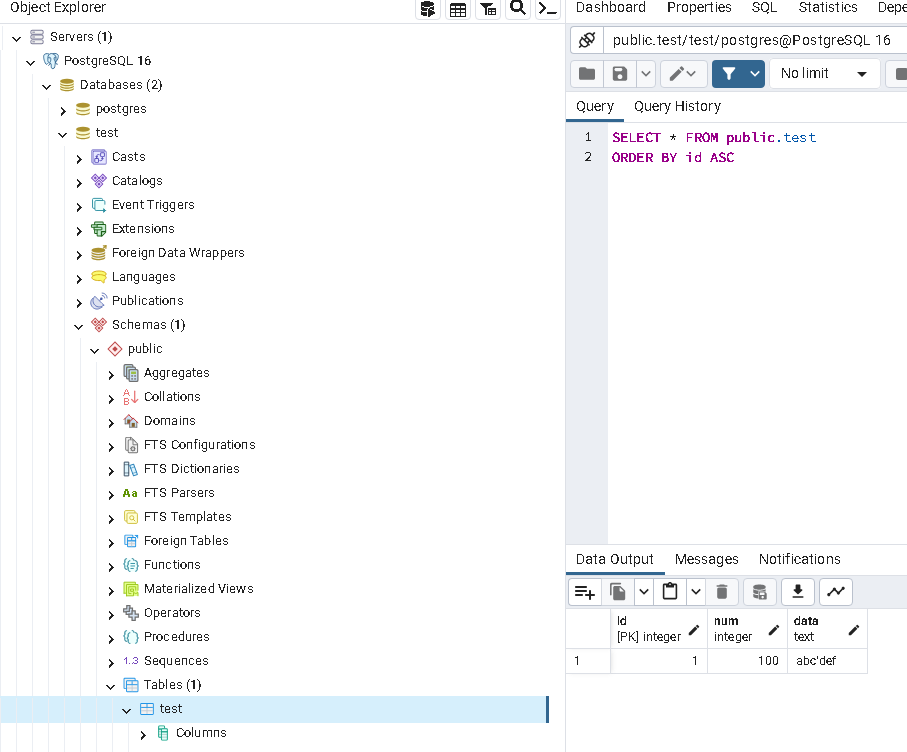Click the Filter funnel button
Image resolution: width=907 pixels, height=752 pixels.
pos(729,73)
